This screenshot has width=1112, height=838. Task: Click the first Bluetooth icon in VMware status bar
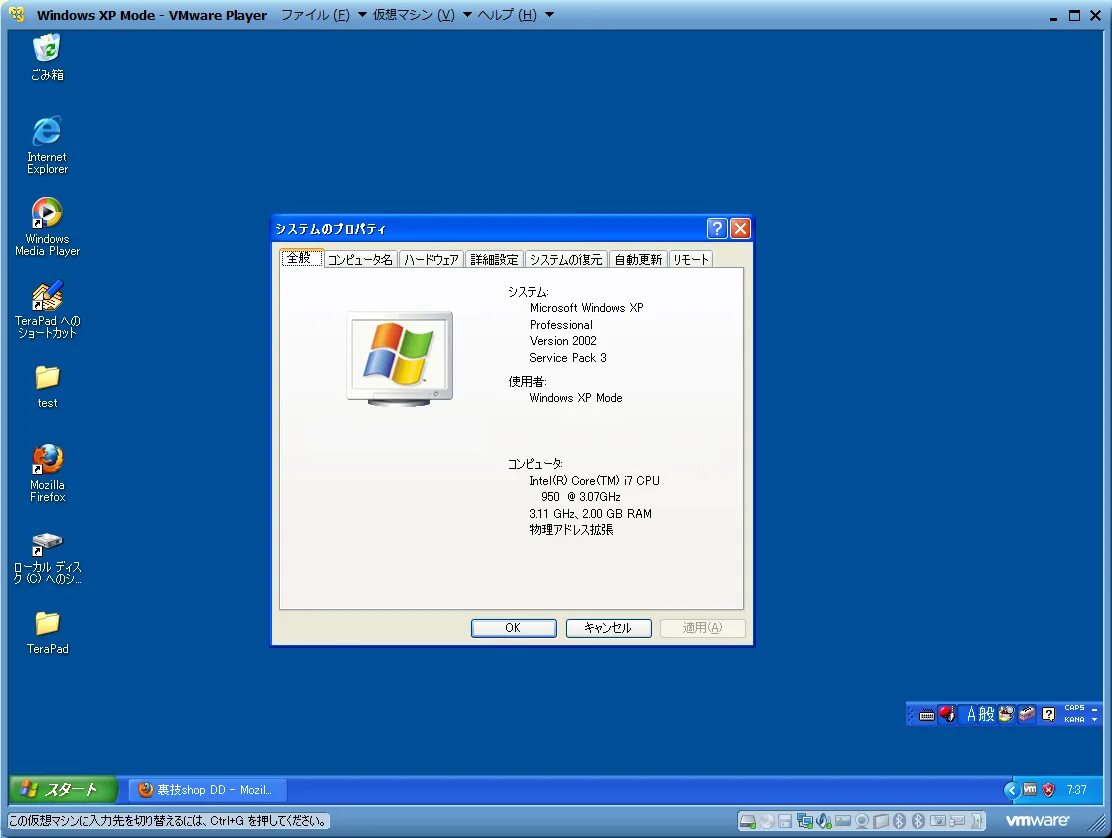coord(899,821)
